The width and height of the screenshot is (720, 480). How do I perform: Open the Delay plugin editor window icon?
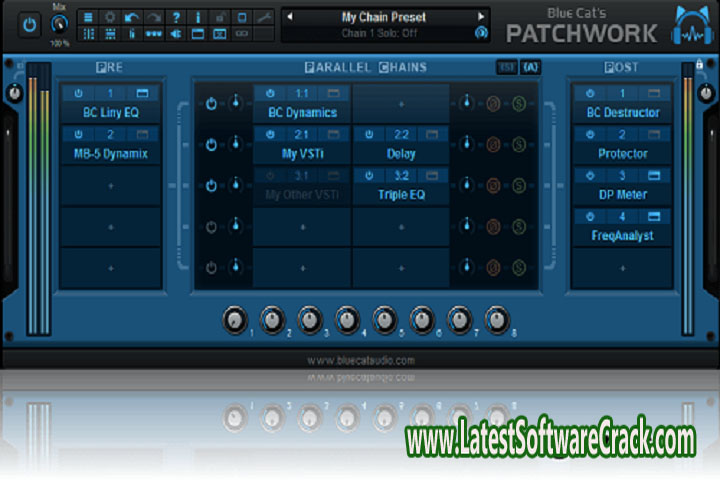(431, 134)
